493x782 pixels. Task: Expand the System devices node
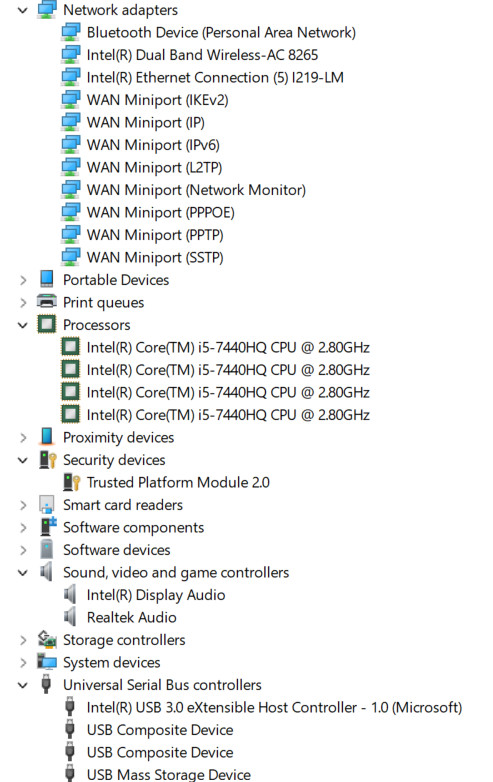coord(23,663)
